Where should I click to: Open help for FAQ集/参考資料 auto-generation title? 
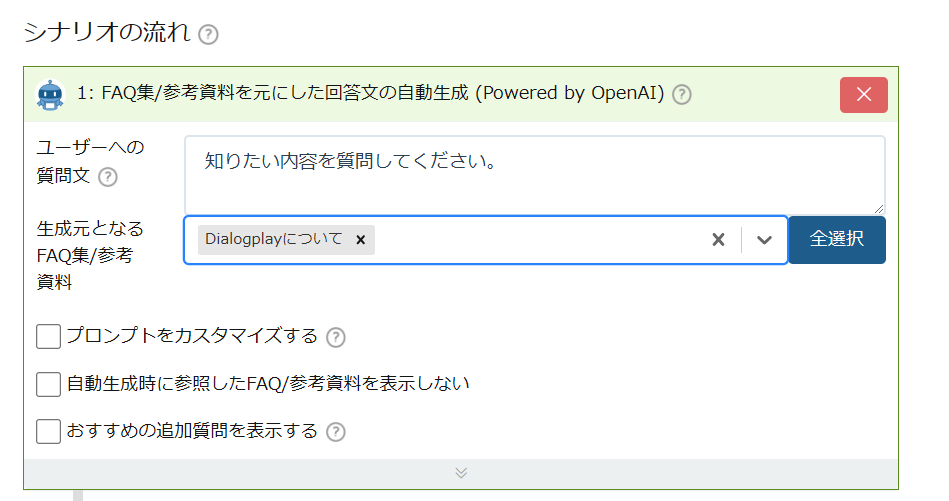pyautogui.click(x=682, y=94)
